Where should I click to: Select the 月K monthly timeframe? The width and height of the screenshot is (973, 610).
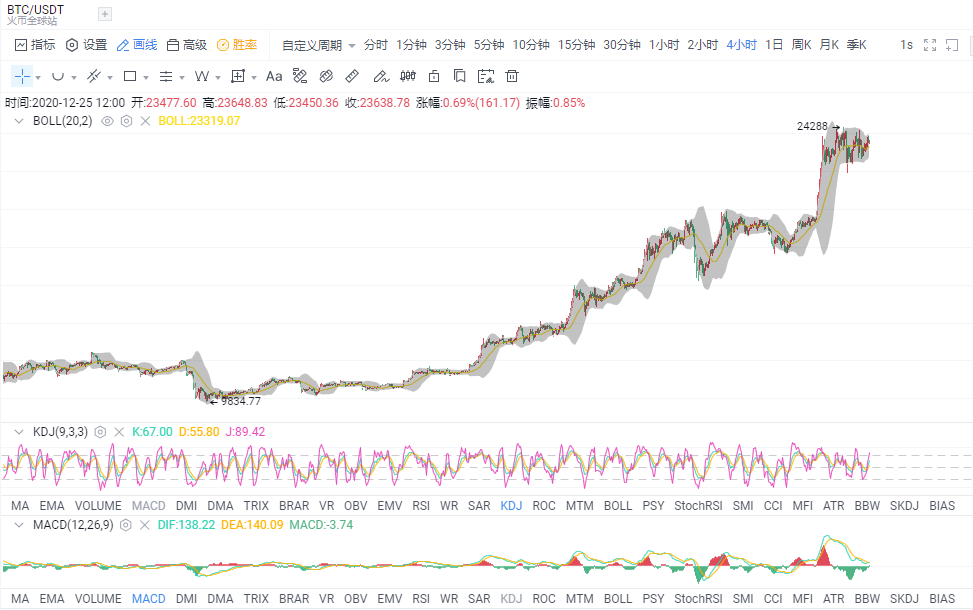(x=829, y=45)
